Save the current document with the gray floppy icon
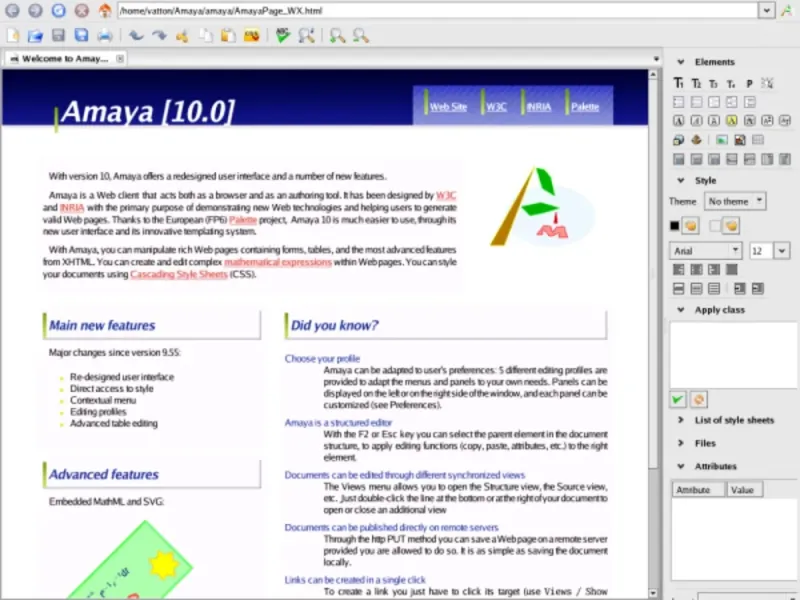The width and height of the screenshot is (800, 600). [x=58, y=35]
